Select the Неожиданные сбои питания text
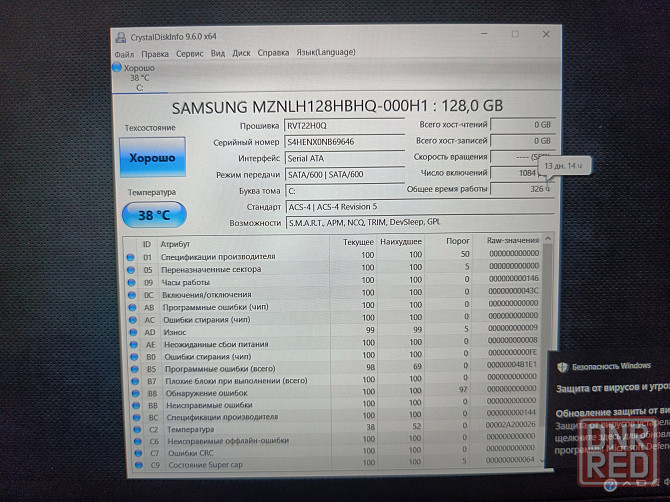This screenshot has height=502, width=670. pos(216,344)
